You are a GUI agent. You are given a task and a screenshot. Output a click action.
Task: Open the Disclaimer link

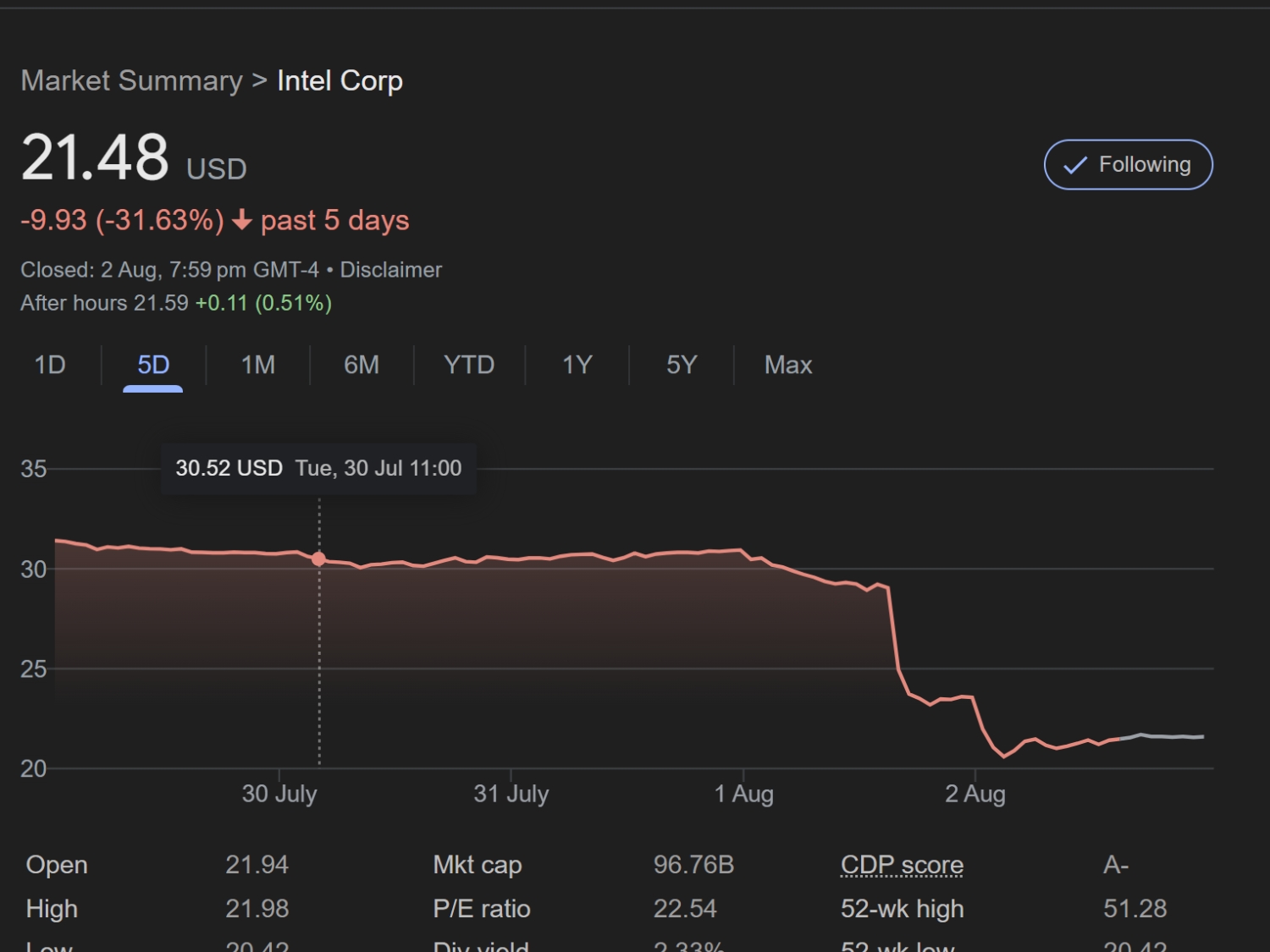[x=390, y=270]
